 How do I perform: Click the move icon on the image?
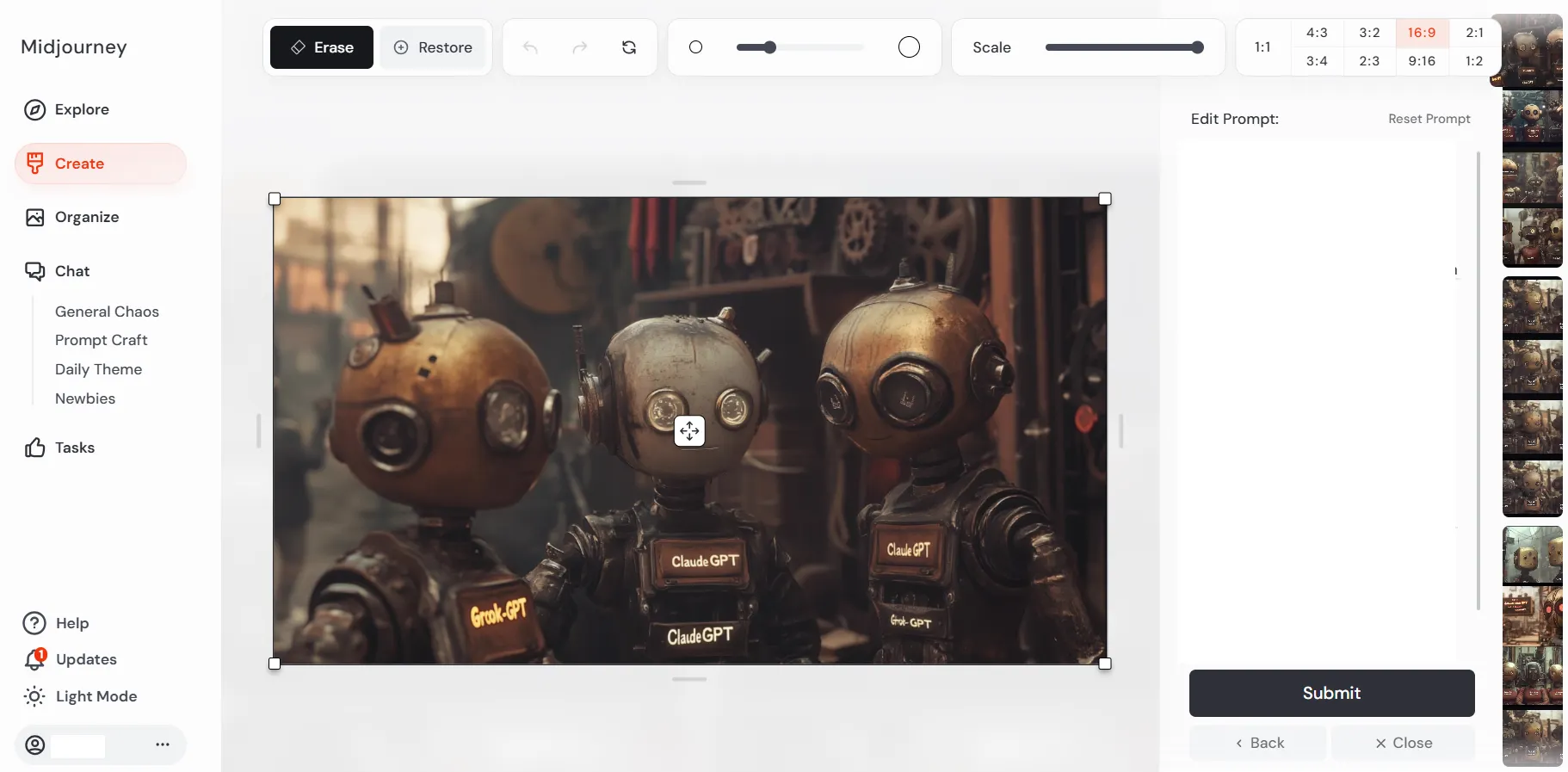[689, 430]
